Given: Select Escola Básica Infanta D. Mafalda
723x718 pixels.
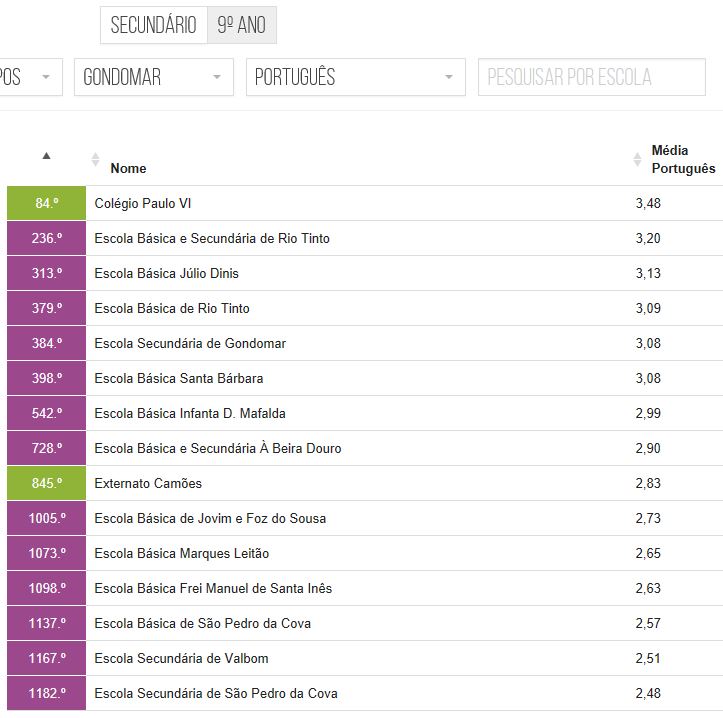Looking at the screenshot, I should point(365,414).
